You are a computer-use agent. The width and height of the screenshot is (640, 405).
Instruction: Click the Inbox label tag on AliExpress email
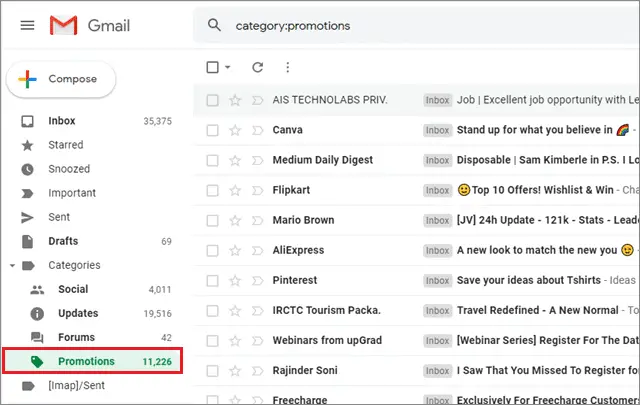(438, 250)
